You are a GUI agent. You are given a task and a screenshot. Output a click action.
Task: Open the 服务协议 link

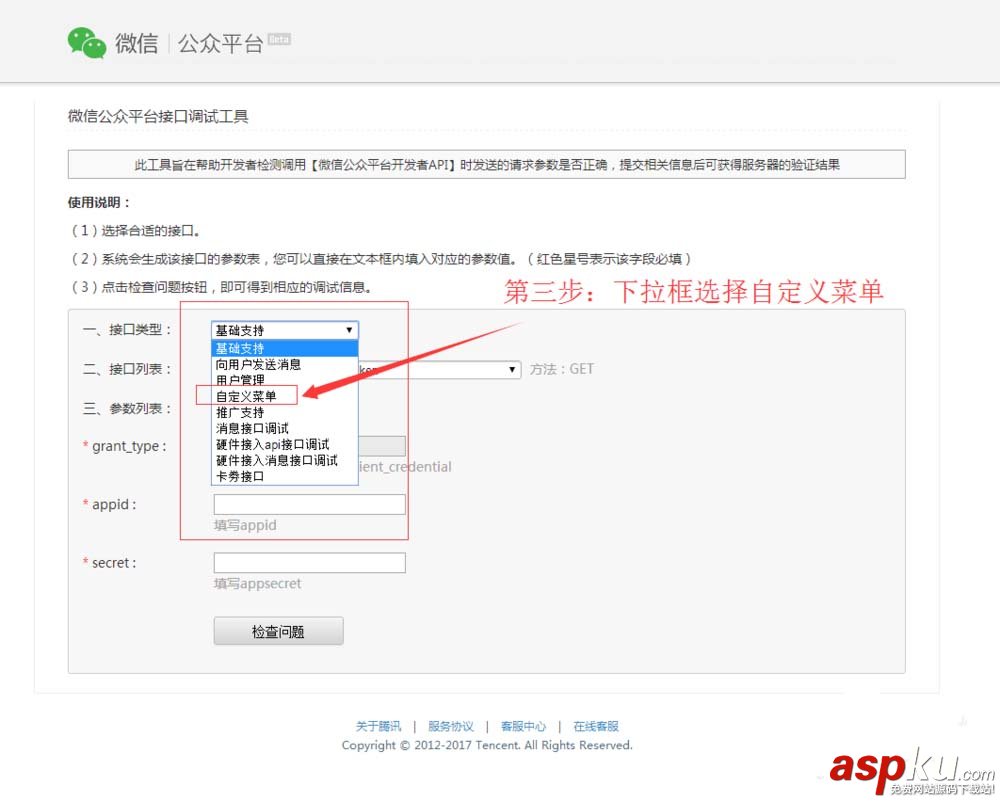pyautogui.click(x=451, y=726)
